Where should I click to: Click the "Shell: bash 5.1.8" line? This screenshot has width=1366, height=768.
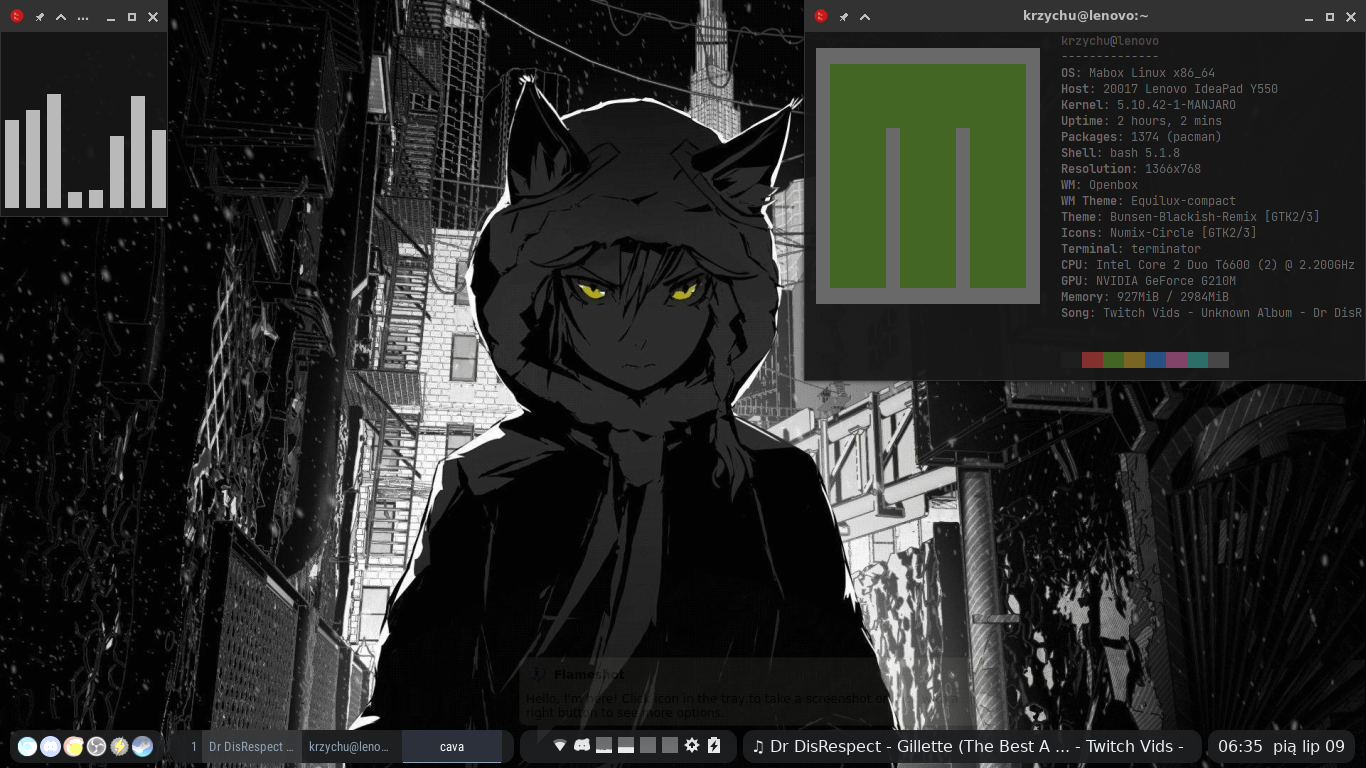point(1120,153)
